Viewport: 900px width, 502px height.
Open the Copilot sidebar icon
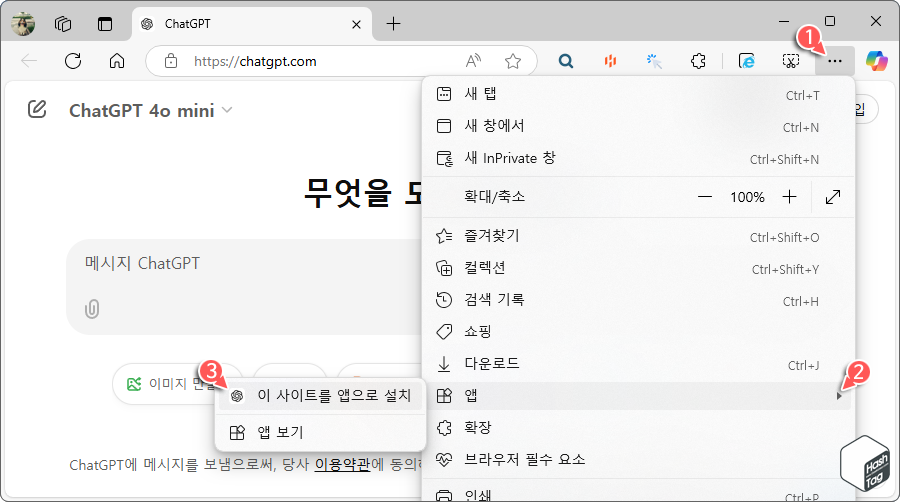pos(876,61)
